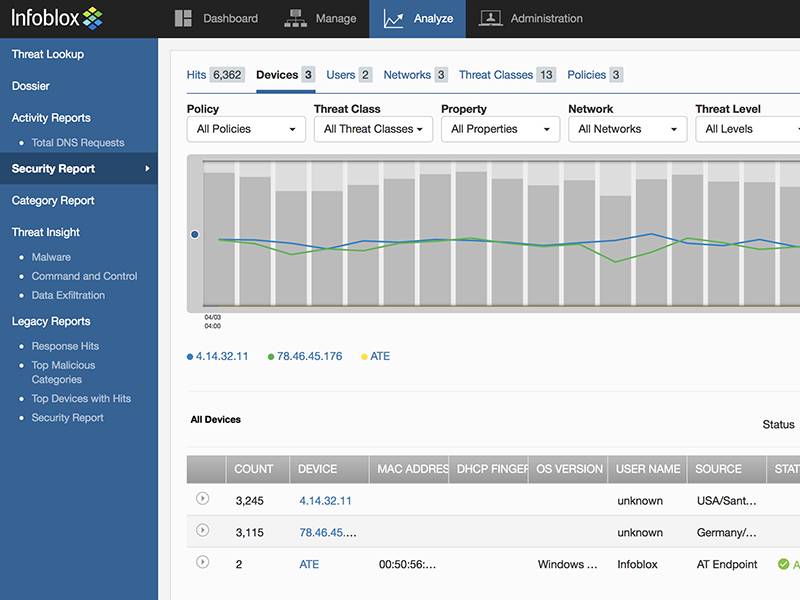Click the green status check icon in ATE row
This screenshot has width=800, height=600.
(783, 564)
